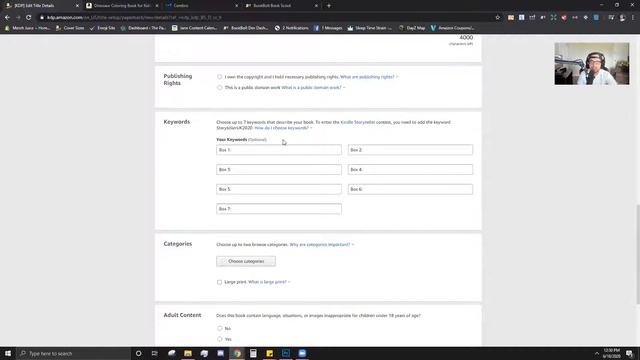
Task: Click Choose categories button
Action: (246, 261)
